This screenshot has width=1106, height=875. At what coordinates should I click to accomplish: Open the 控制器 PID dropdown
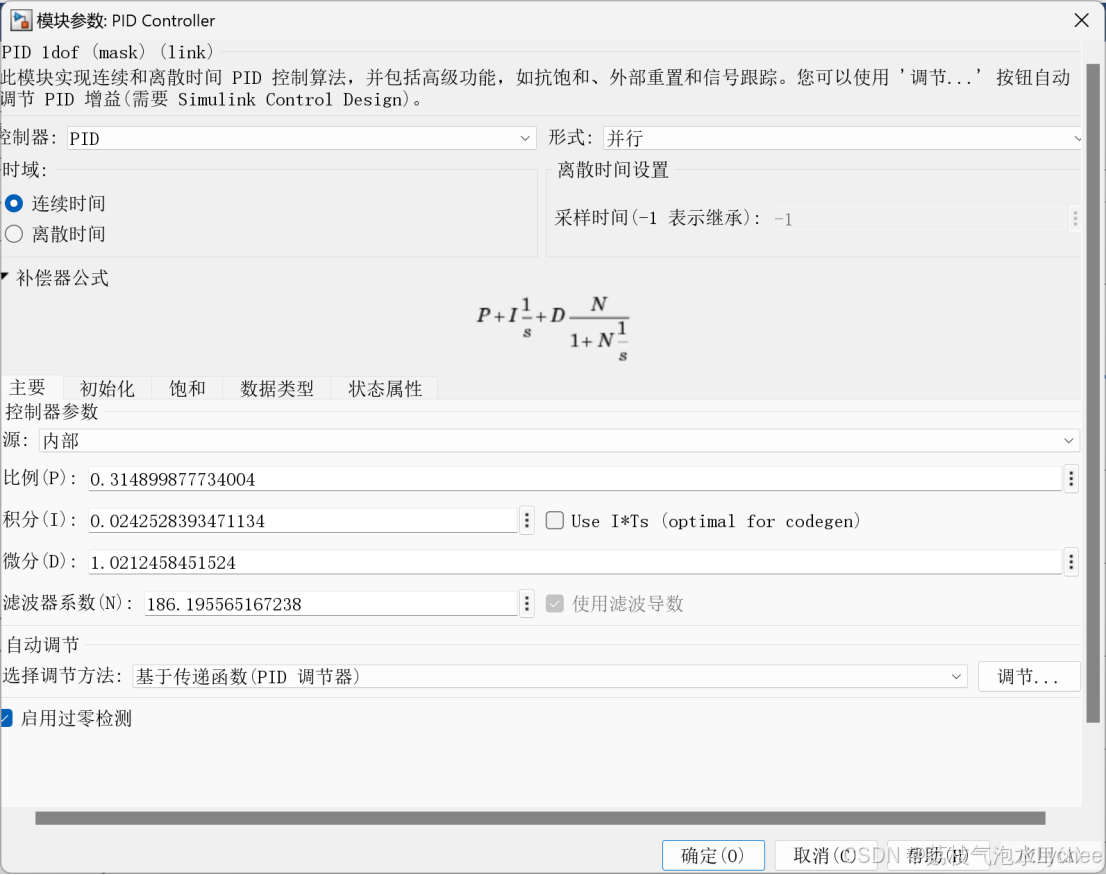301,138
